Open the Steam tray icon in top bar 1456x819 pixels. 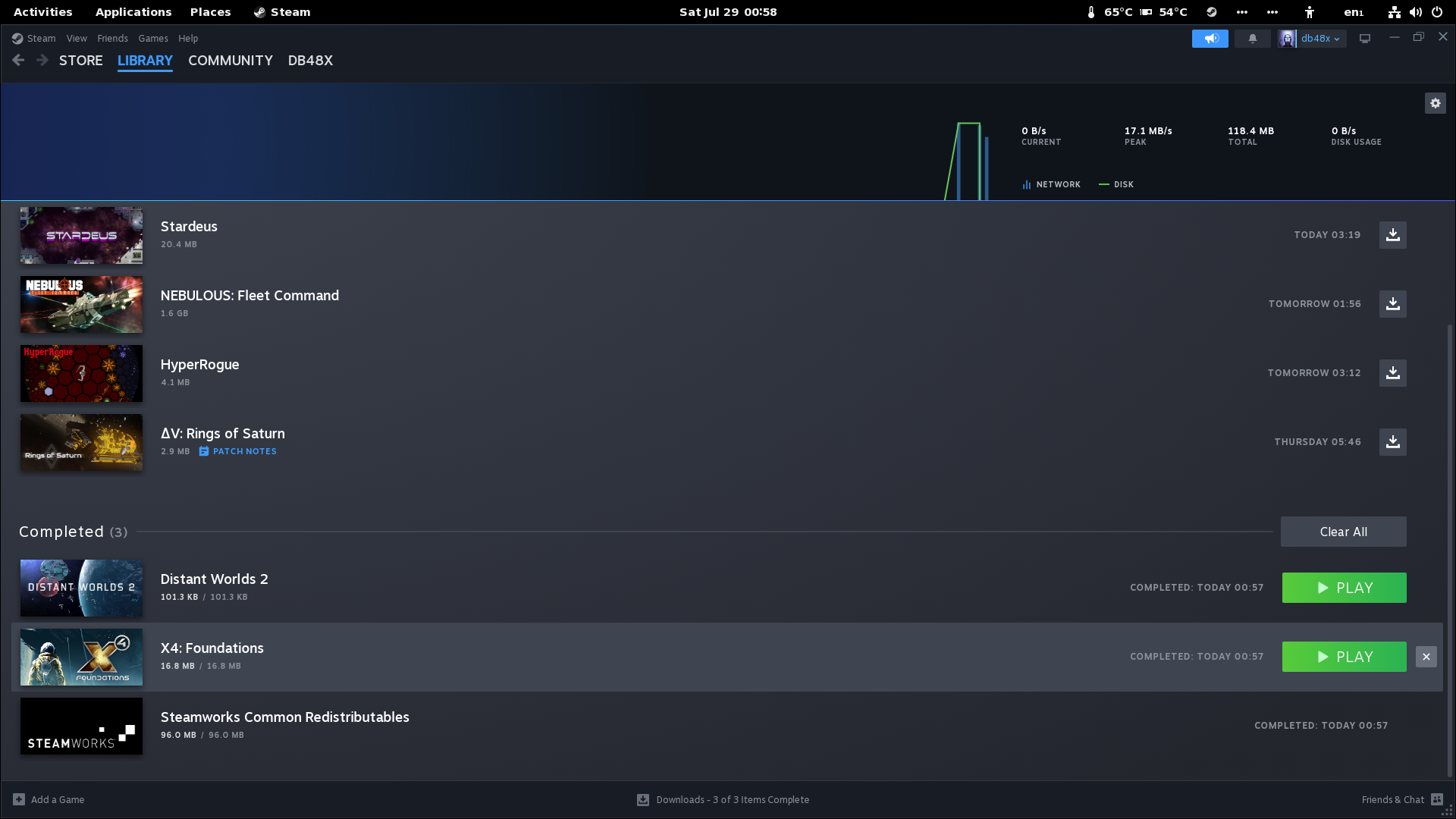pos(1211,12)
